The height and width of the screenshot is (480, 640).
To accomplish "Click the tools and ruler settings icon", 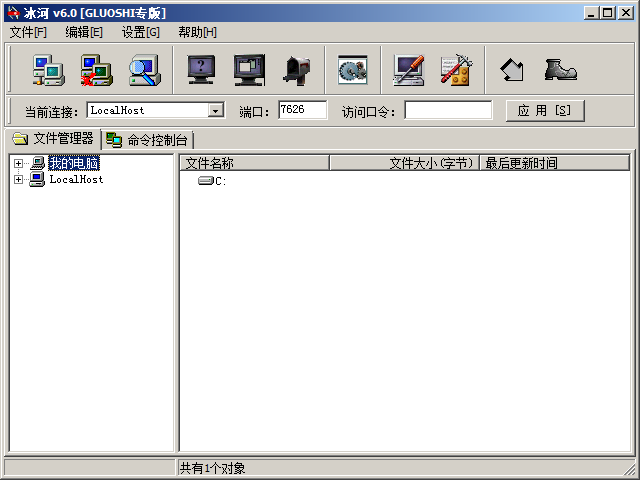I will 456,70.
